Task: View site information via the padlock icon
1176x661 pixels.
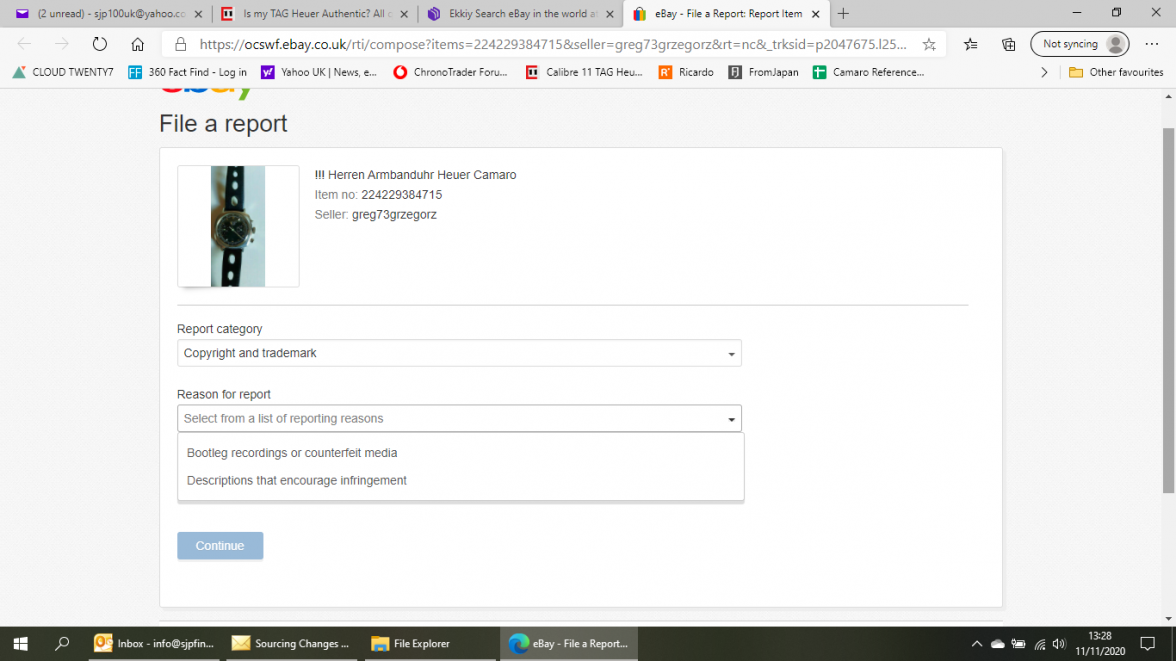Action: click(x=180, y=44)
